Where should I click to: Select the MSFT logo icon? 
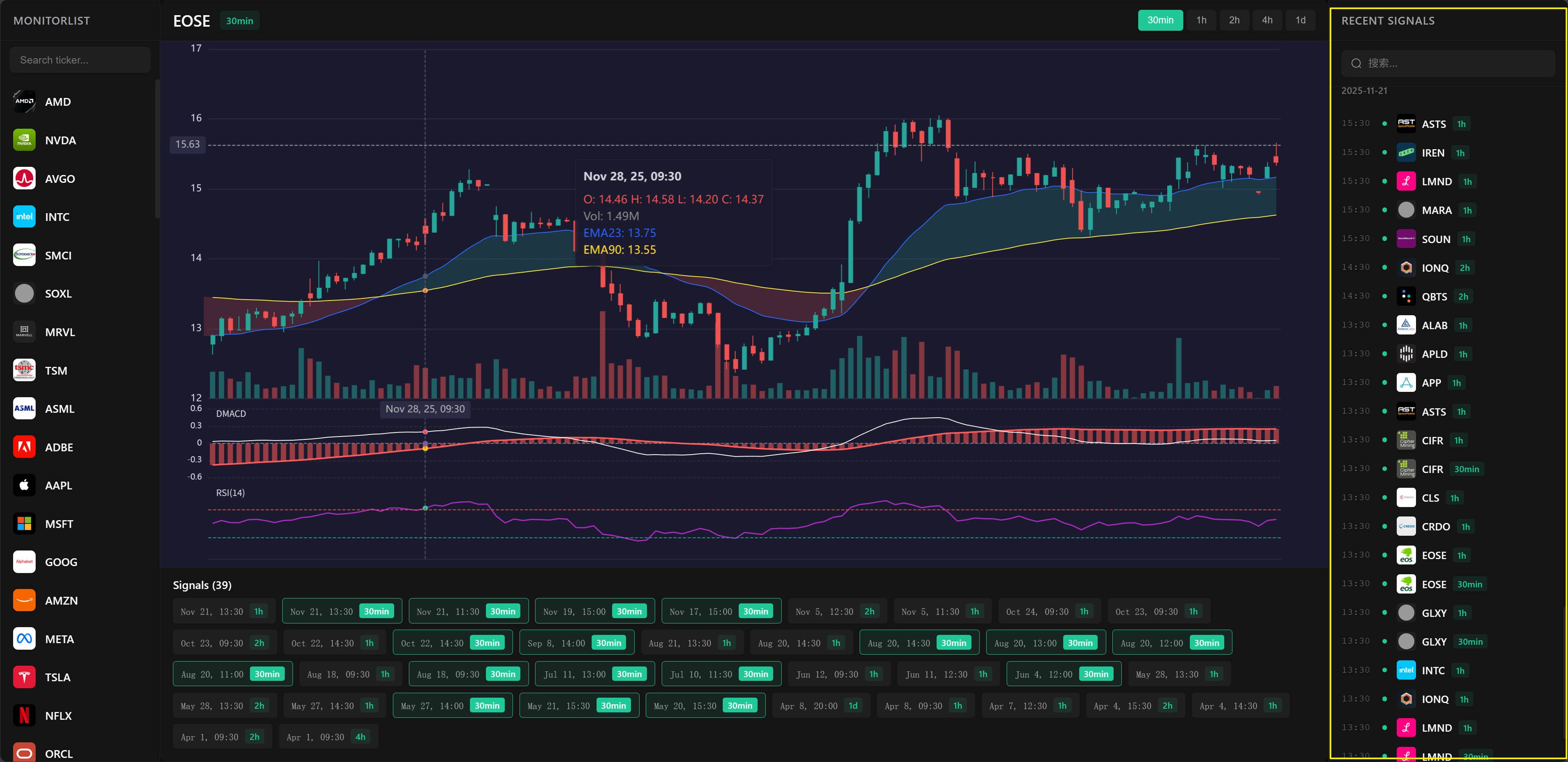(x=24, y=524)
